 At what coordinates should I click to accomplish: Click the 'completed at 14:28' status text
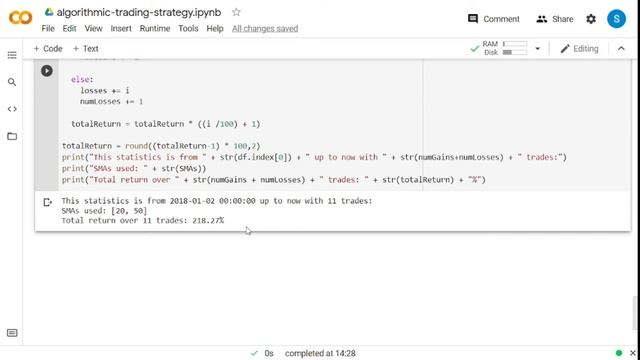pyautogui.click(x=320, y=353)
